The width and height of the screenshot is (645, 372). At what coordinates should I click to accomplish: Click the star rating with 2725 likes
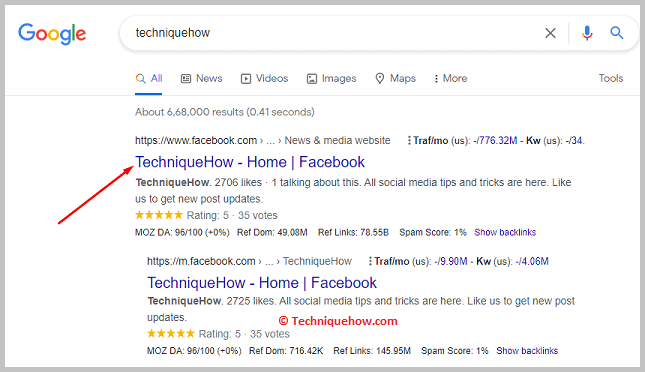(171, 333)
